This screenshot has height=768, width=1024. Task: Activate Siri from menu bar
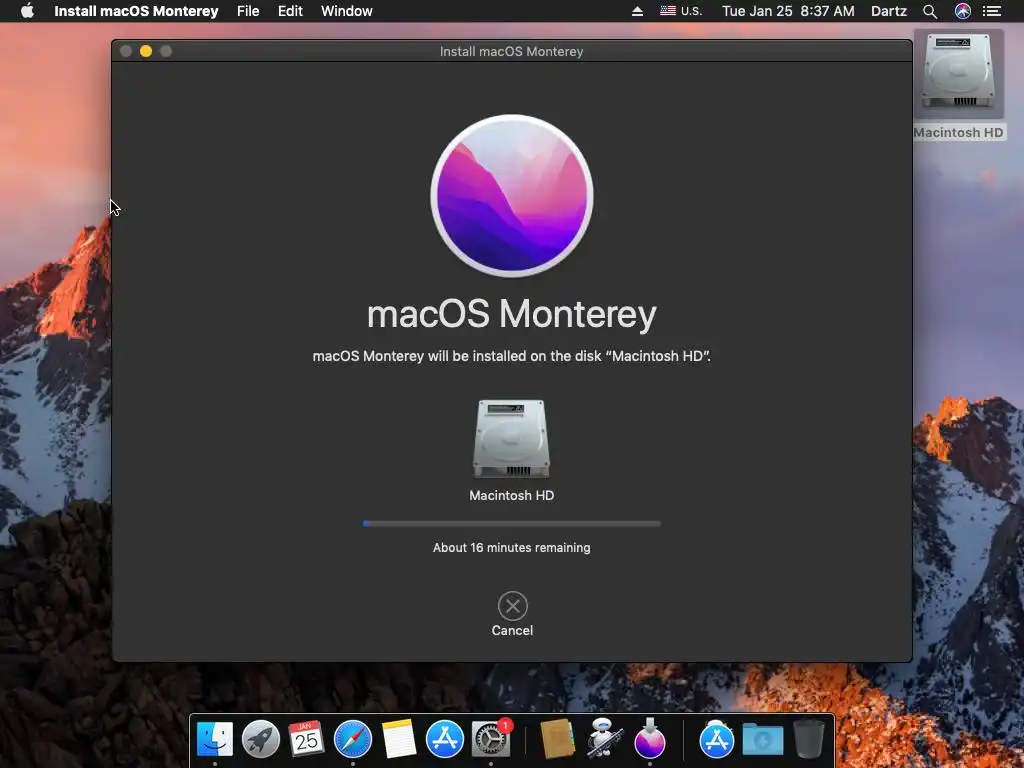pos(963,11)
